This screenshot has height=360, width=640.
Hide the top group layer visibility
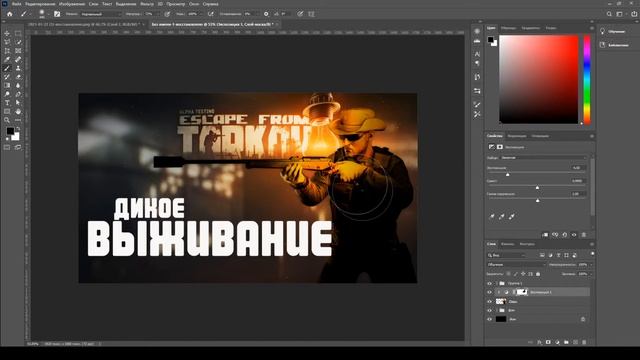(x=489, y=283)
